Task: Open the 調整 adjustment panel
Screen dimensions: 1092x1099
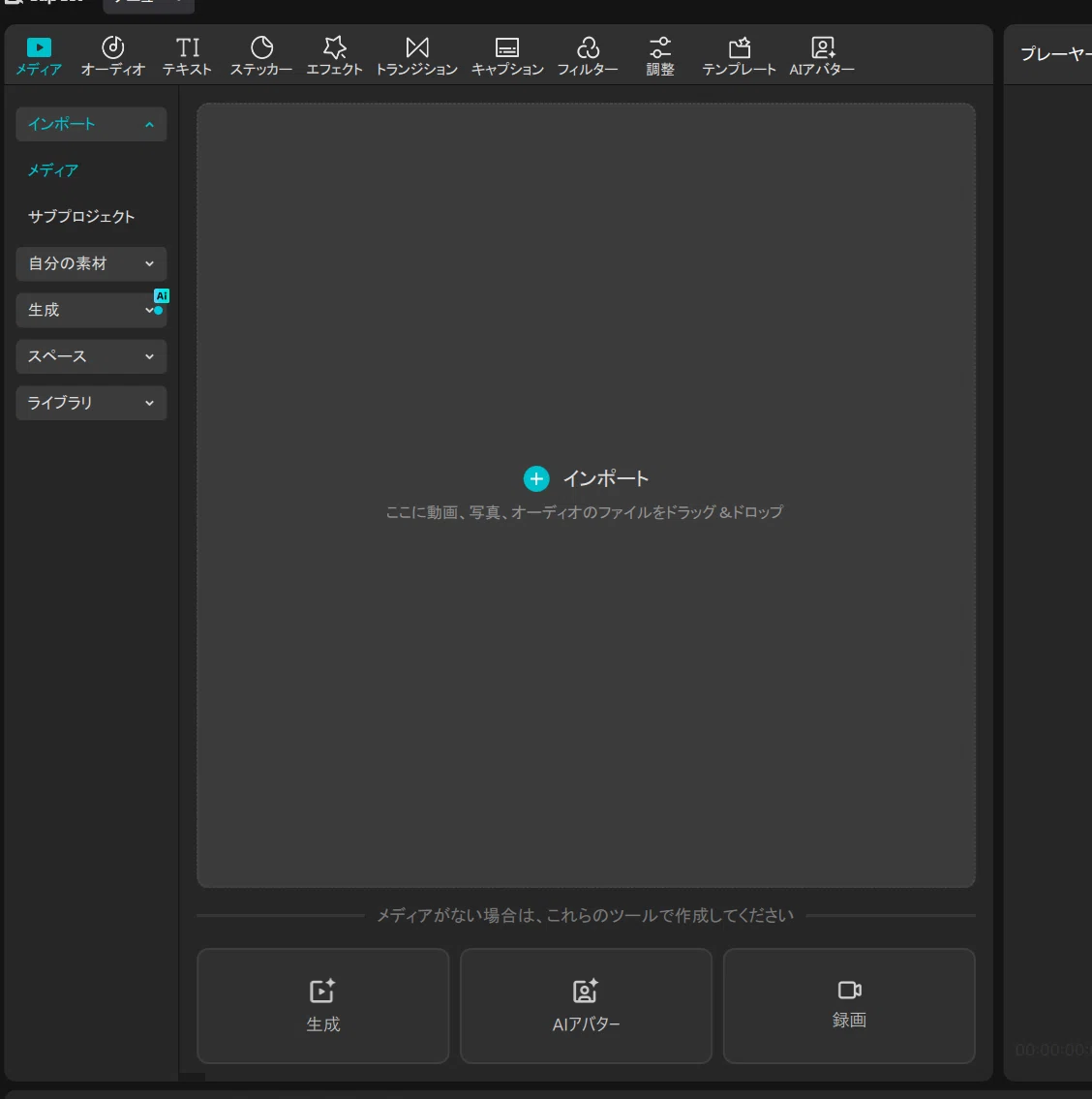Action: pyautogui.click(x=659, y=56)
